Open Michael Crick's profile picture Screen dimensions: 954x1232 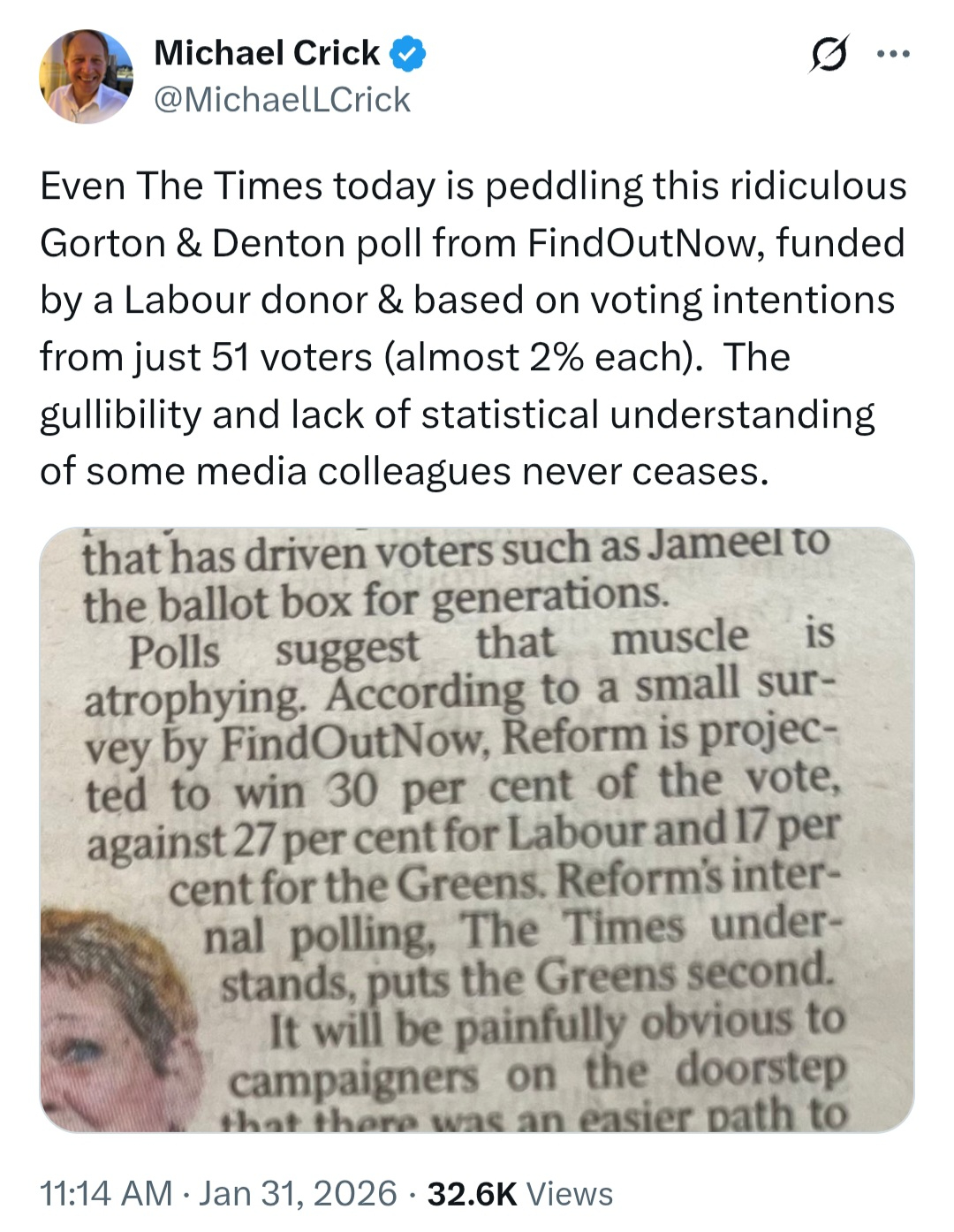[x=86, y=77]
